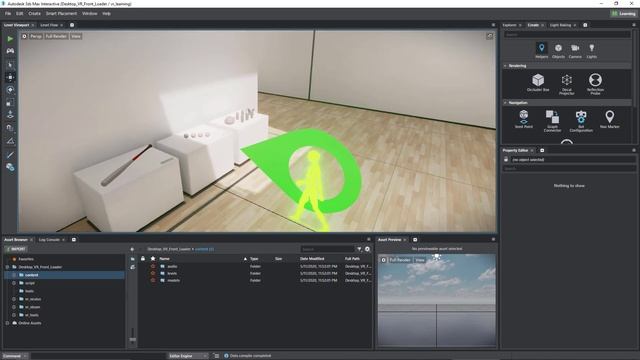Maximize viewport using top-right corner icon

[x=490, y=36]
